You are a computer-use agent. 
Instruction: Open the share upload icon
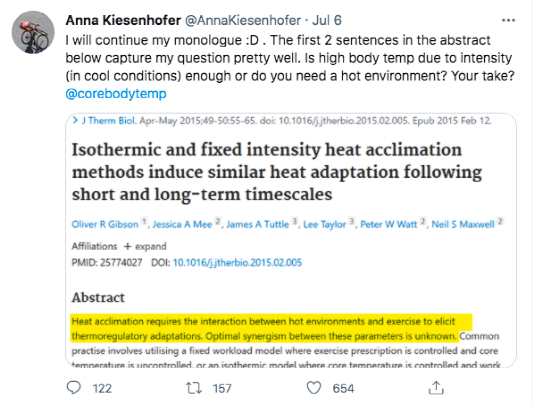pos(436,388)
